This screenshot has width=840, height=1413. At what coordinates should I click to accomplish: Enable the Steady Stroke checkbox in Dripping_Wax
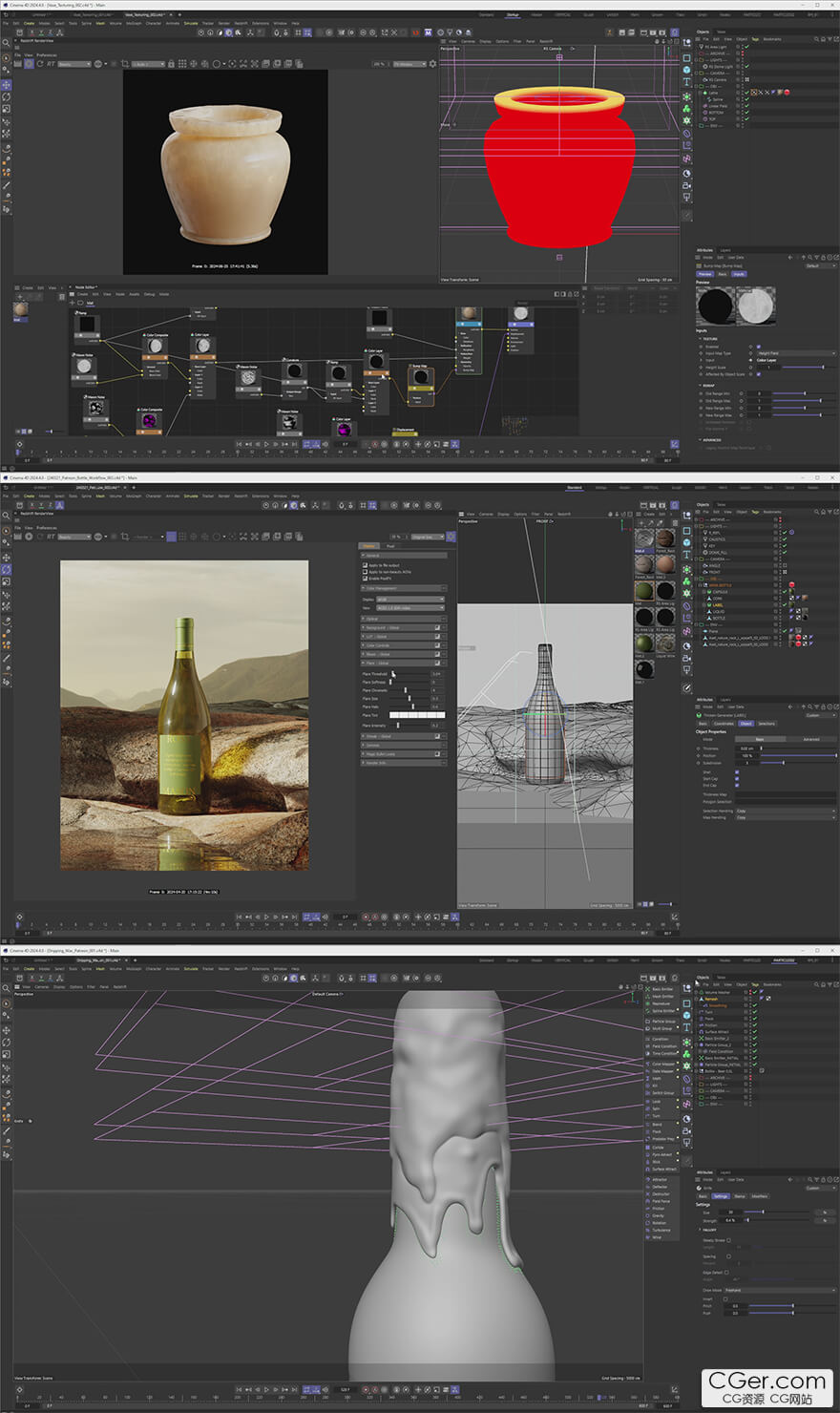coord(729,1240)
